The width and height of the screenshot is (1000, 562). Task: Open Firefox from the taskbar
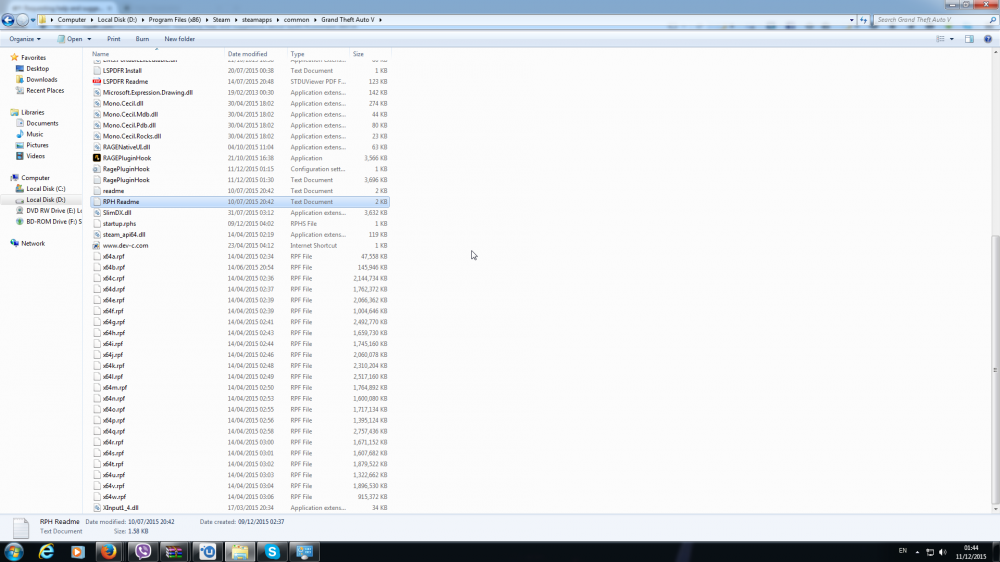[109, 552]
